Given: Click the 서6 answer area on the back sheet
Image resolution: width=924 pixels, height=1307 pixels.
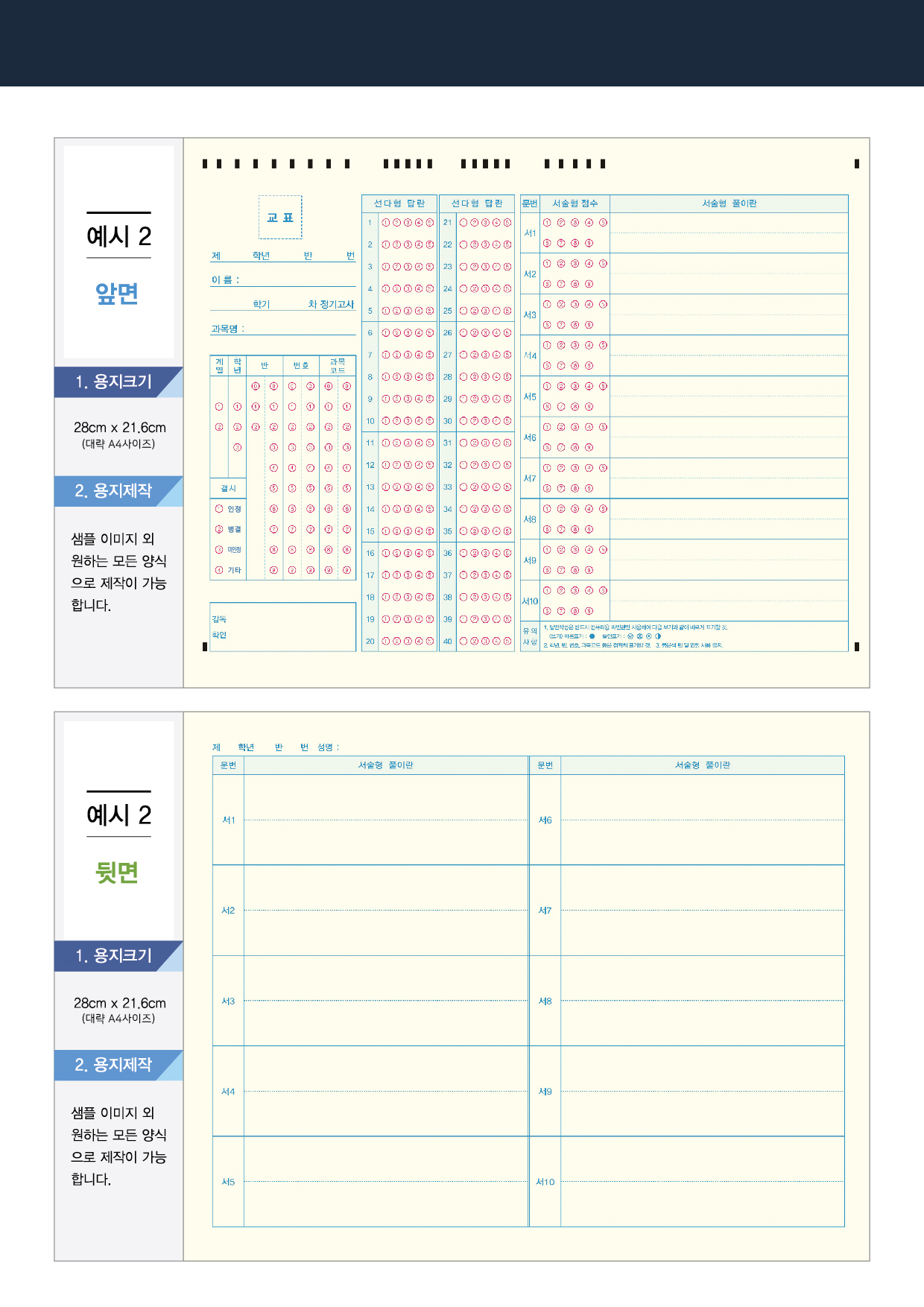Looking at the screenshot, I should click(x=703, y=820).
